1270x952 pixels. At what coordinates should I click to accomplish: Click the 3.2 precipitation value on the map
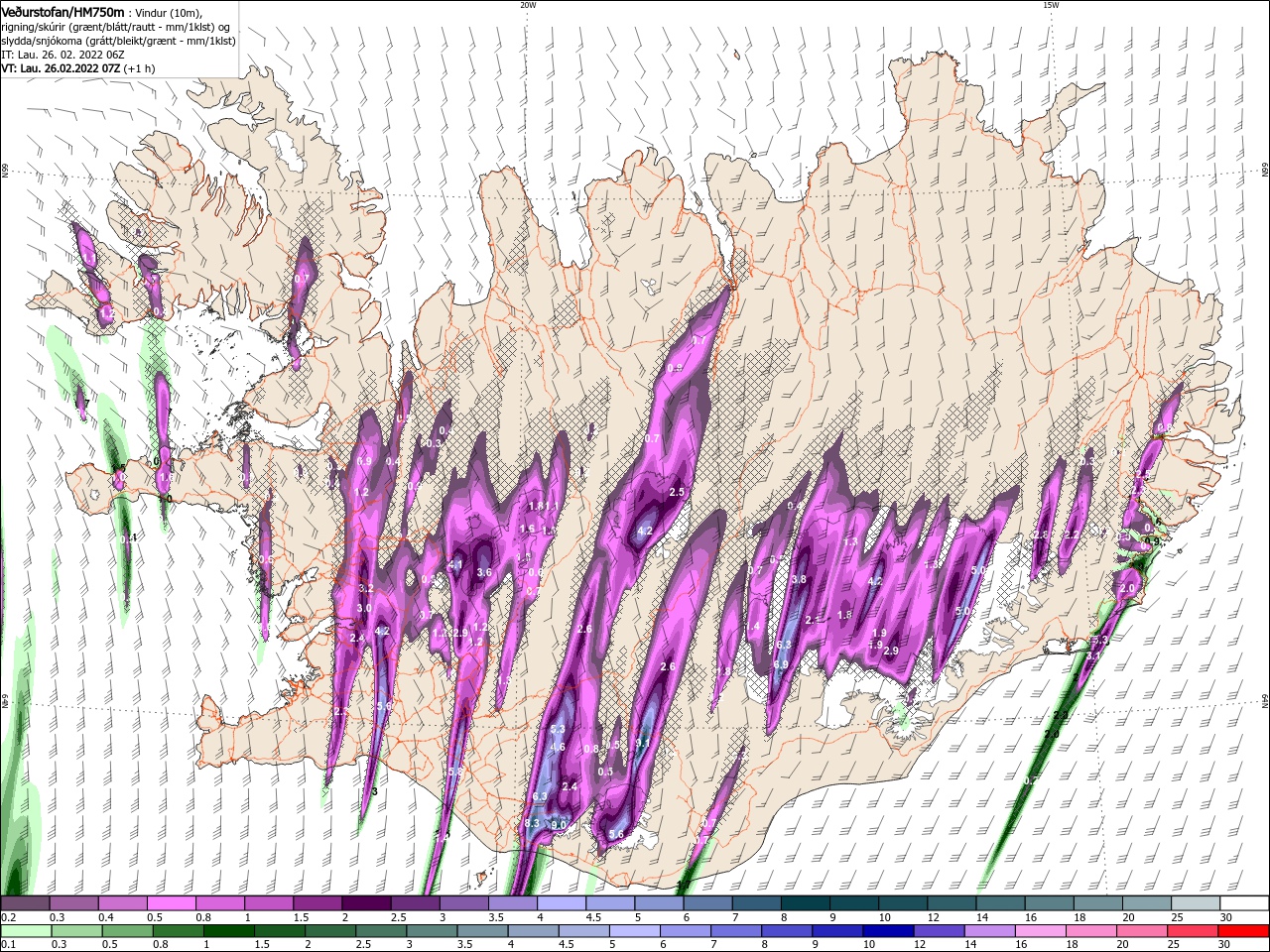click(365, 589)
